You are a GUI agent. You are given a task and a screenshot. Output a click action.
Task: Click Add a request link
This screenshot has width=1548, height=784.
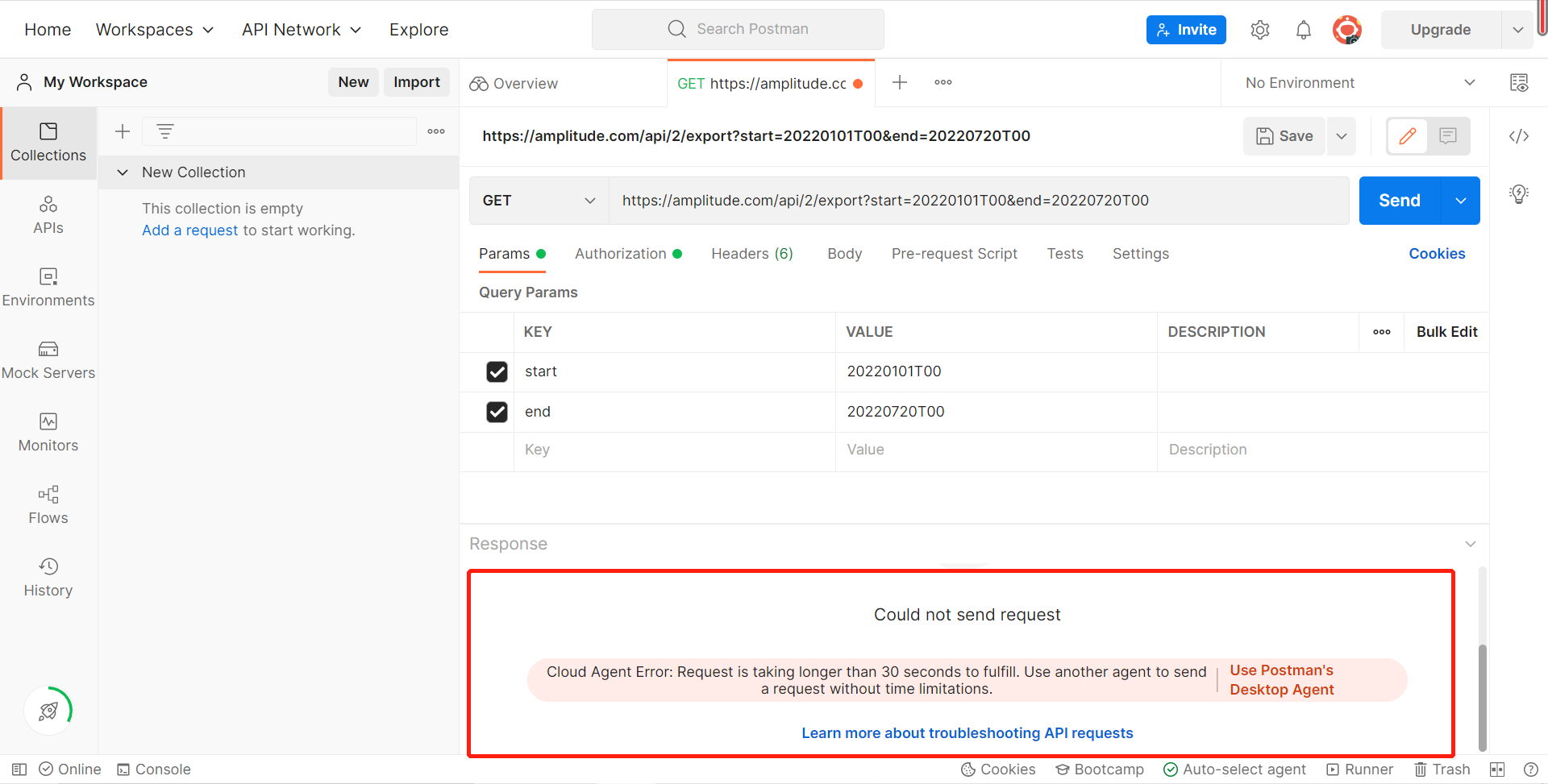click(x=190, y=230)
